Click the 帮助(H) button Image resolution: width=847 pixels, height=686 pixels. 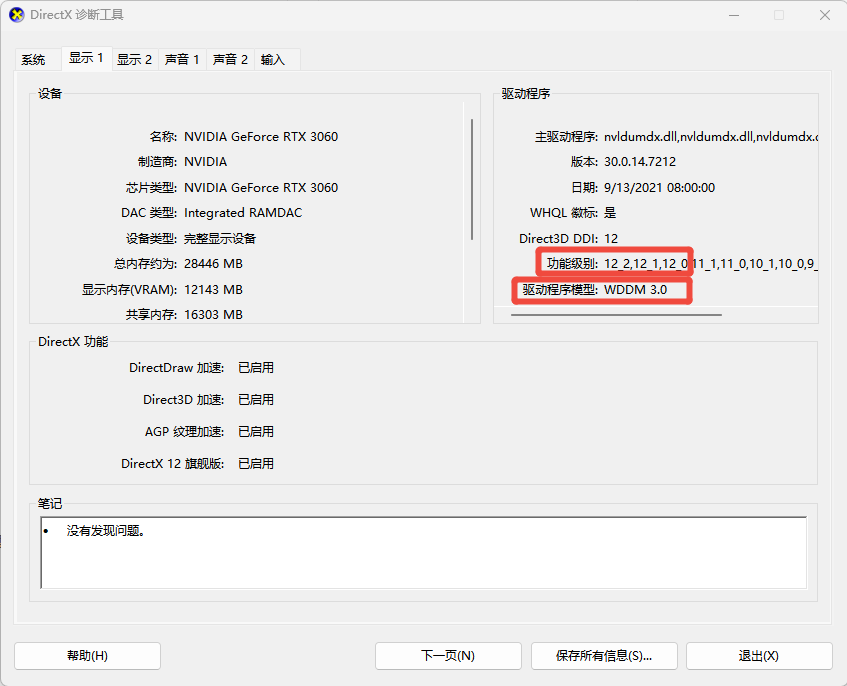click(x=87, y=656)
